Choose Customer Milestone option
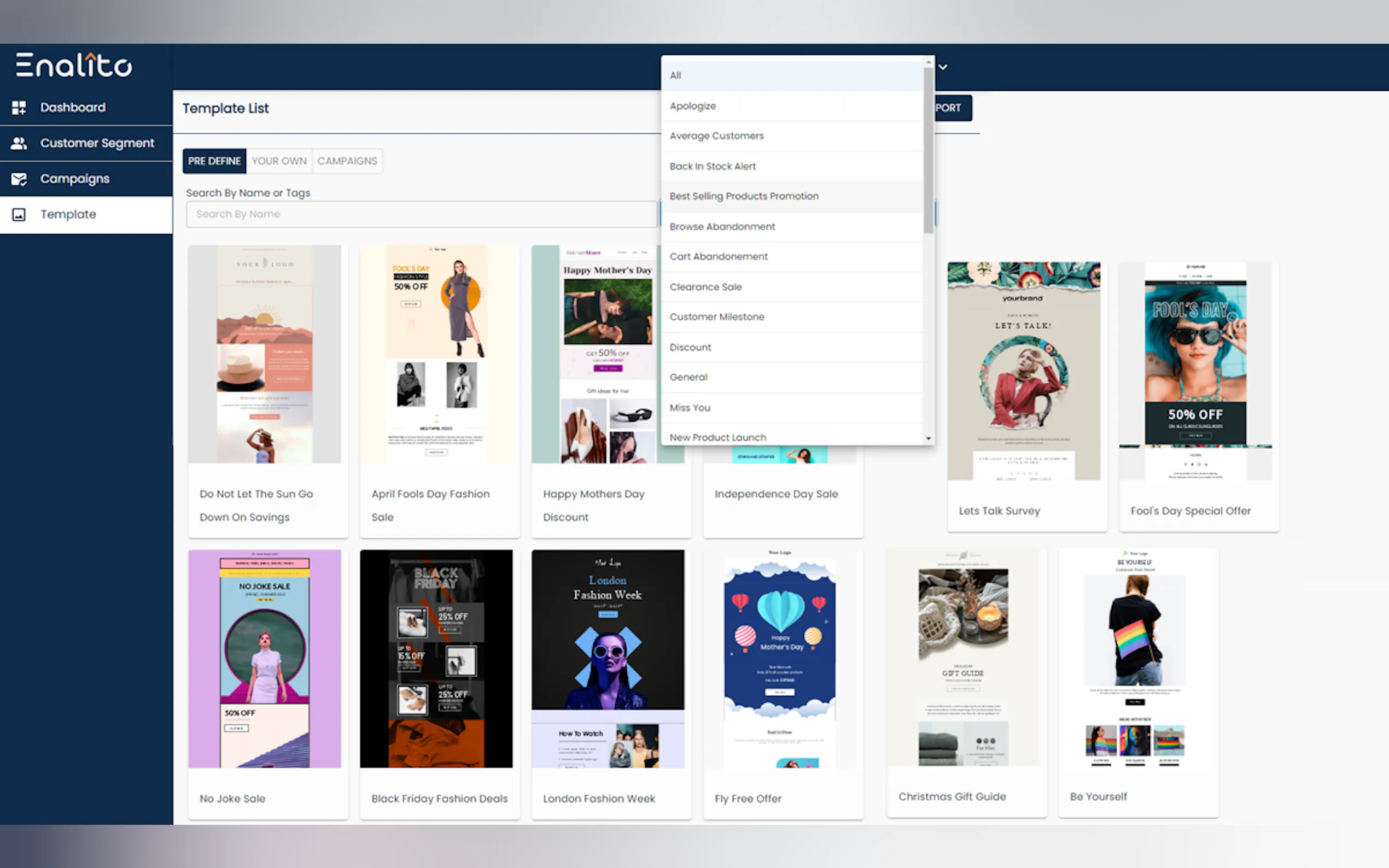Viewport: 1389px width, 868px height. pyautogui.click(x=792, y=317)
